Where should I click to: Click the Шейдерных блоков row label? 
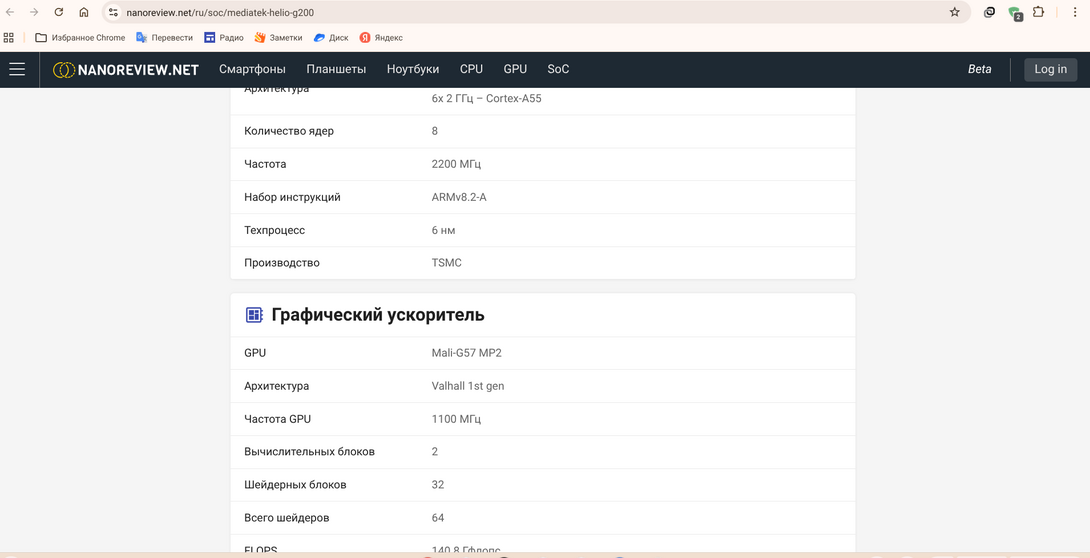click(295, 484)
